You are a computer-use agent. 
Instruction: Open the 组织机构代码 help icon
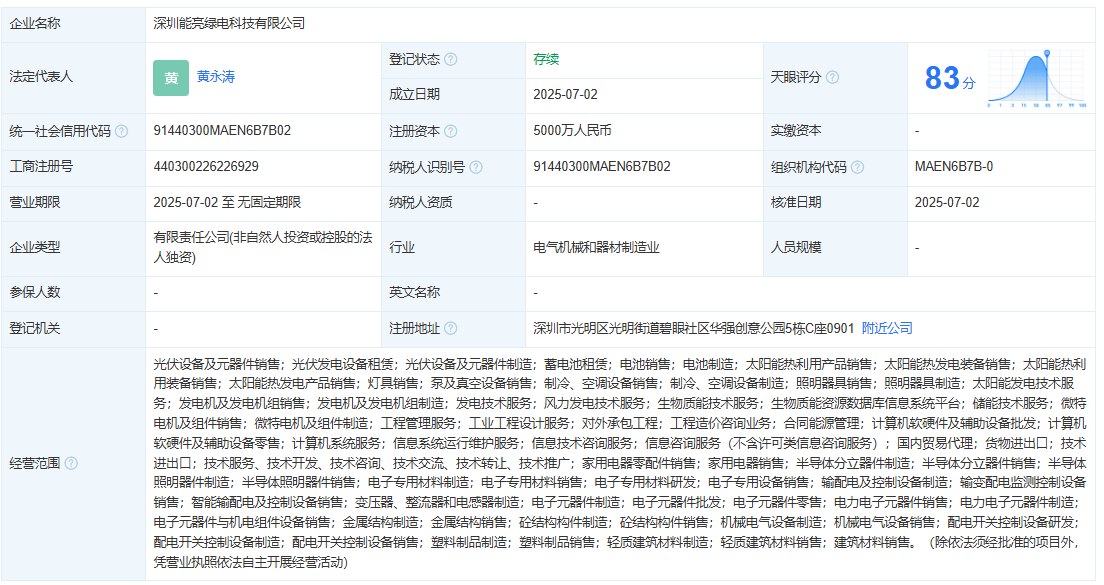pos(857,167)
